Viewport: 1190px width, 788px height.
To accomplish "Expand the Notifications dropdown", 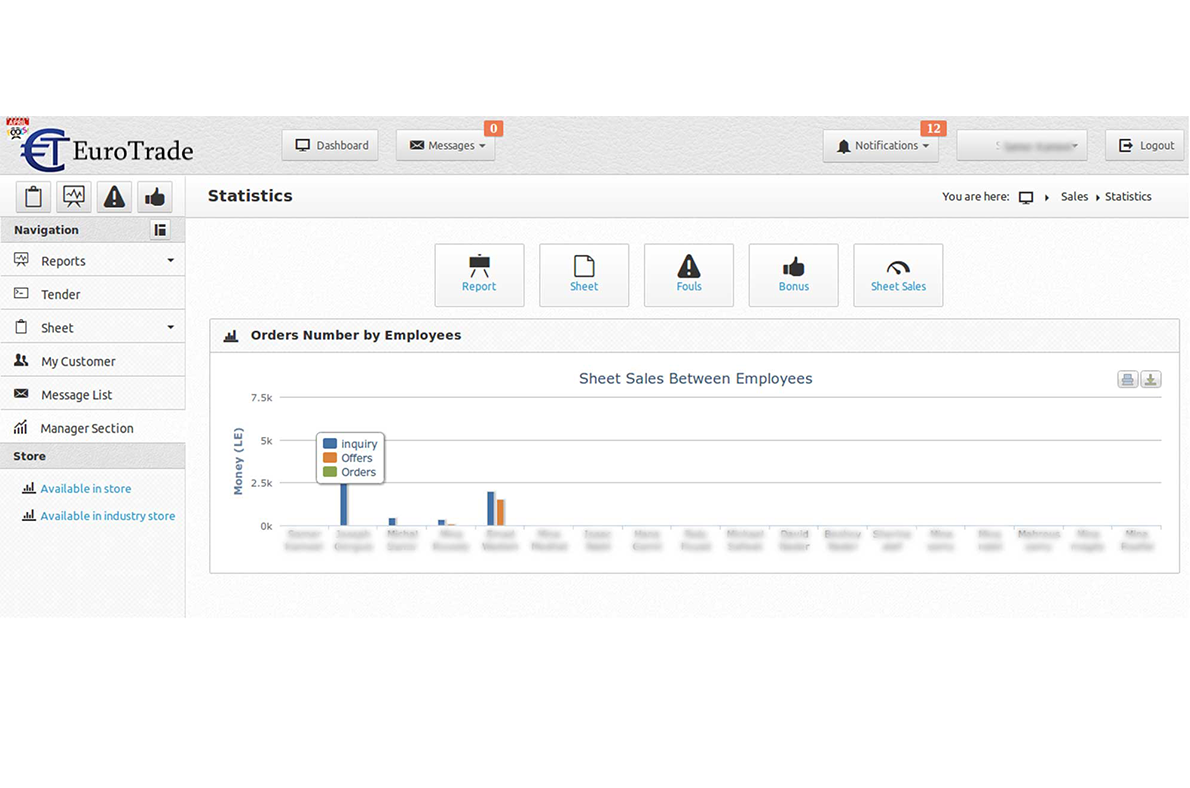I will (x=881, y=145).
